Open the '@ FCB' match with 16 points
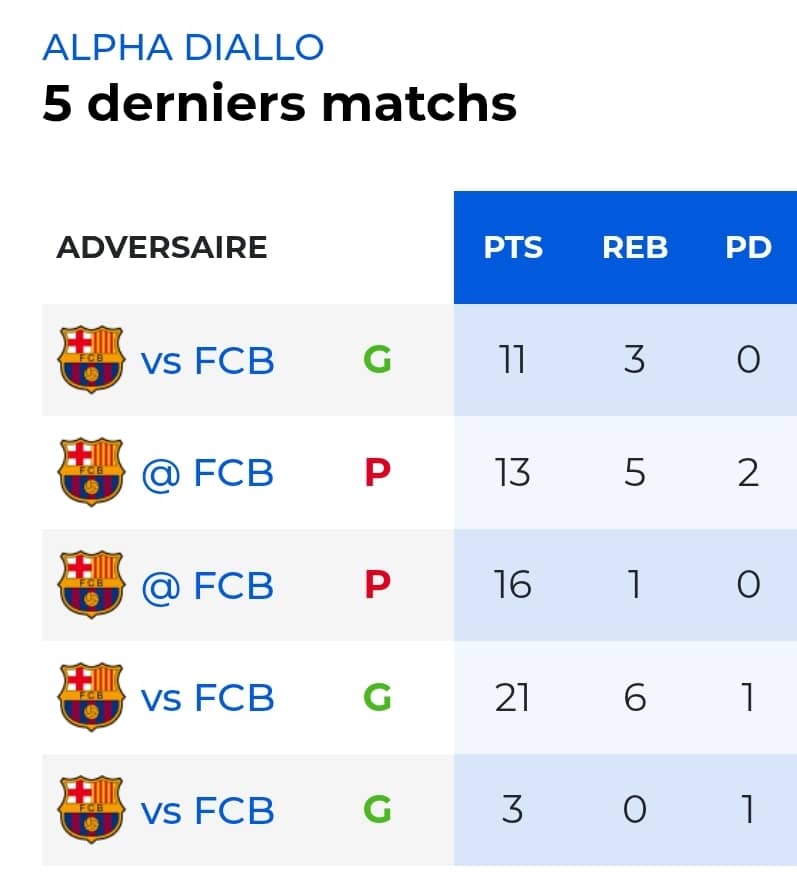797x883 pixels. (207, 586)
